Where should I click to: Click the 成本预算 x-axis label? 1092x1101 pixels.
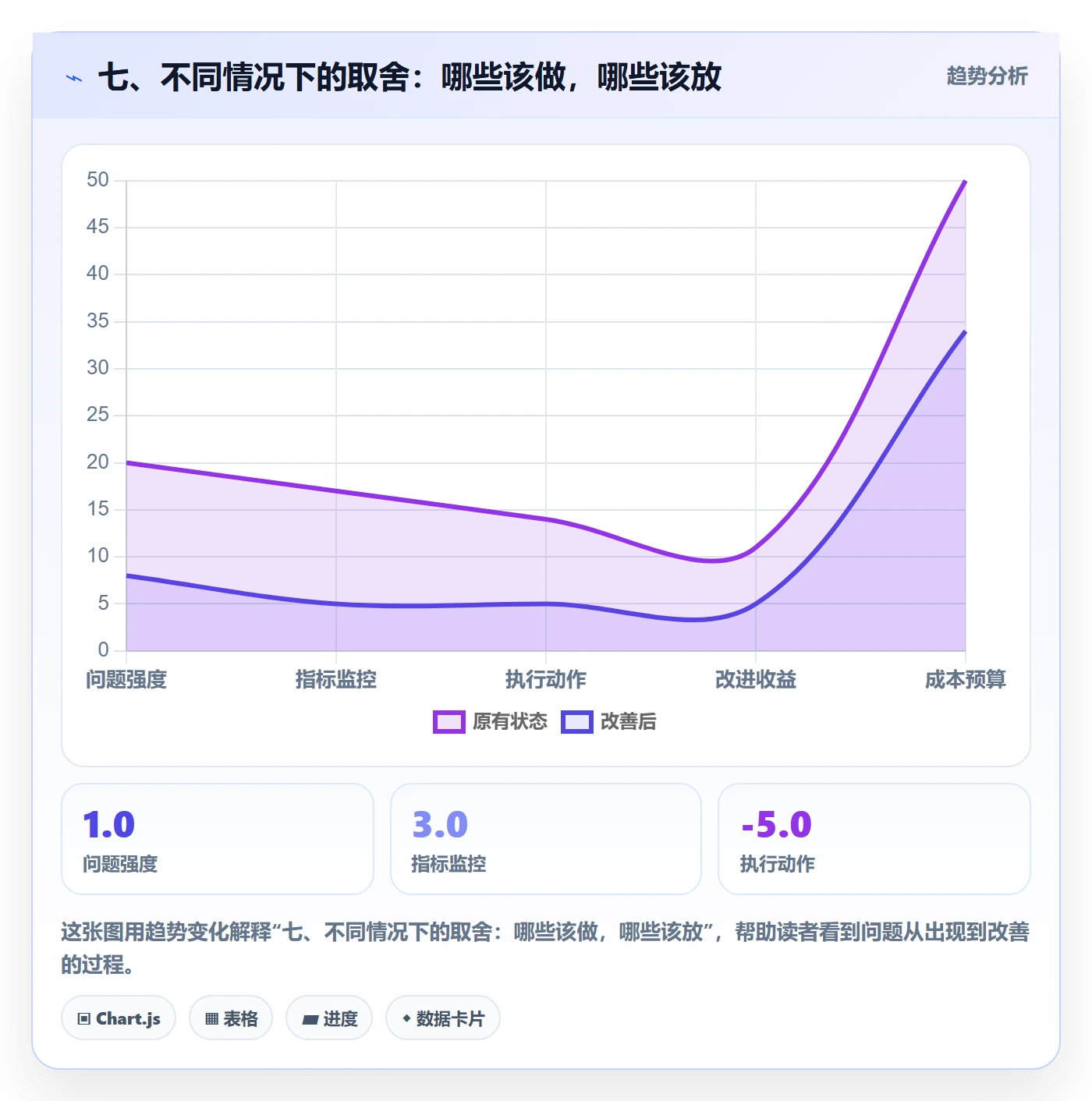pos(966,680)
